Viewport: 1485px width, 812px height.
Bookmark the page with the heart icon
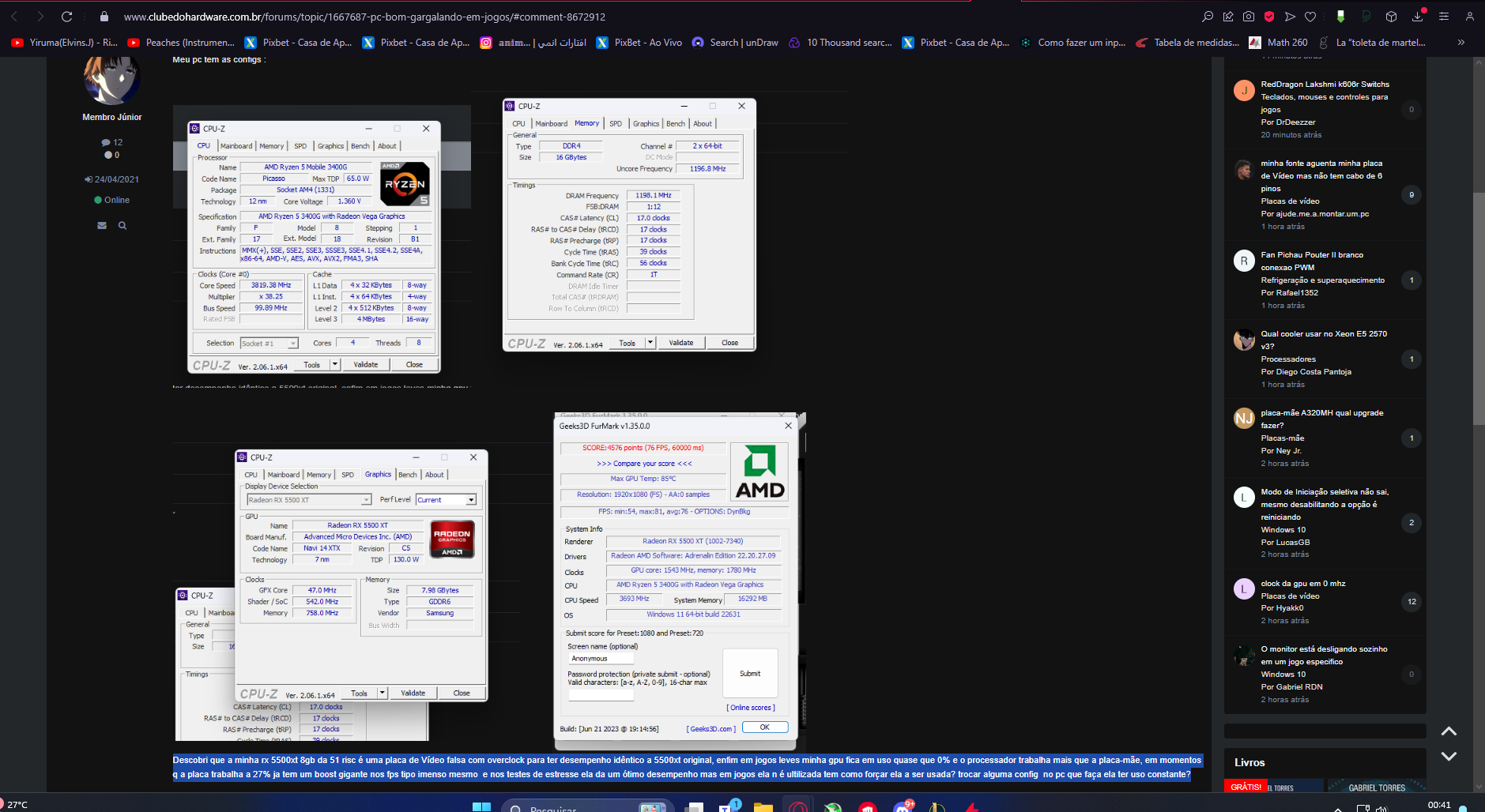pyautogui.click(x=1310, y=17)
